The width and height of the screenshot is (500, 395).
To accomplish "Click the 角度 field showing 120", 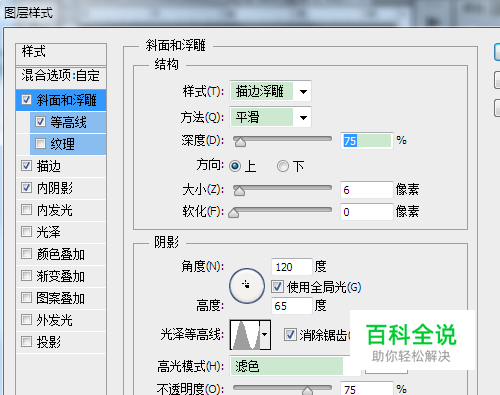I will pos(292,267).
